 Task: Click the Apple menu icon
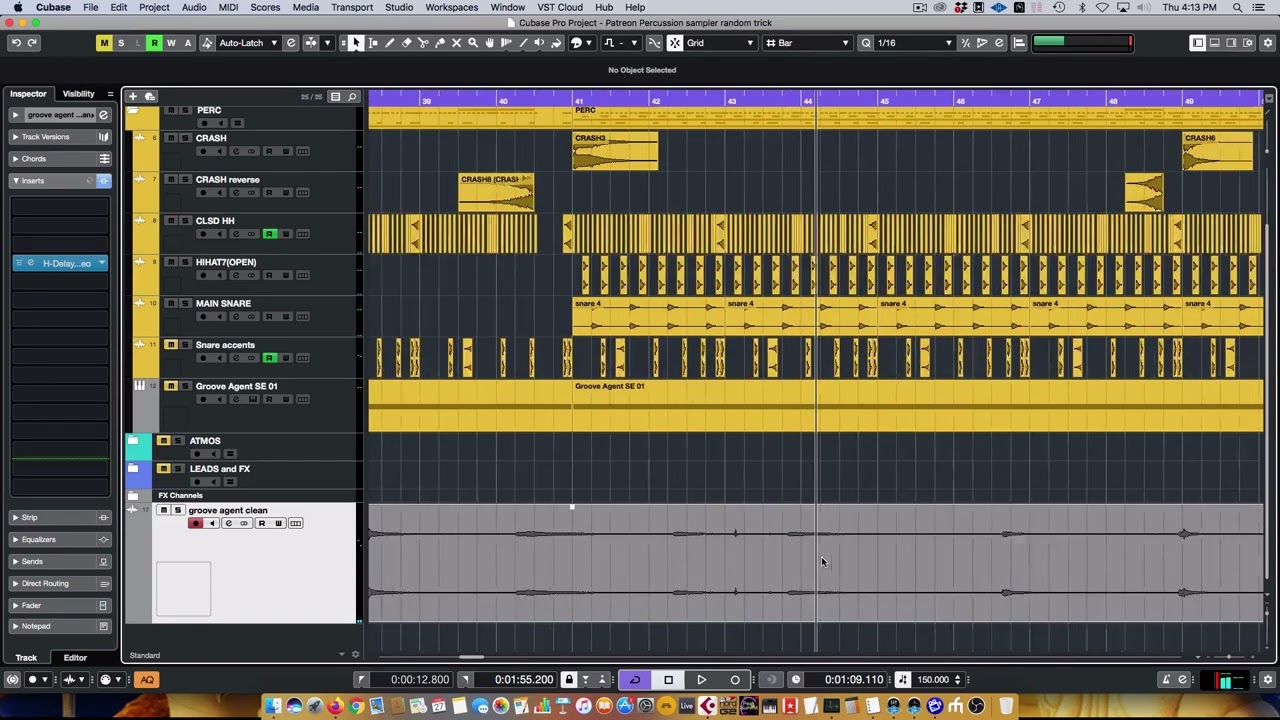[17, 7]
